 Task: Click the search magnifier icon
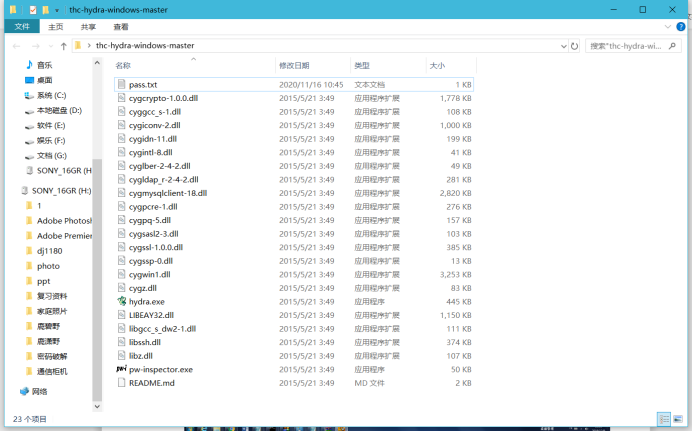coord(672,46)
